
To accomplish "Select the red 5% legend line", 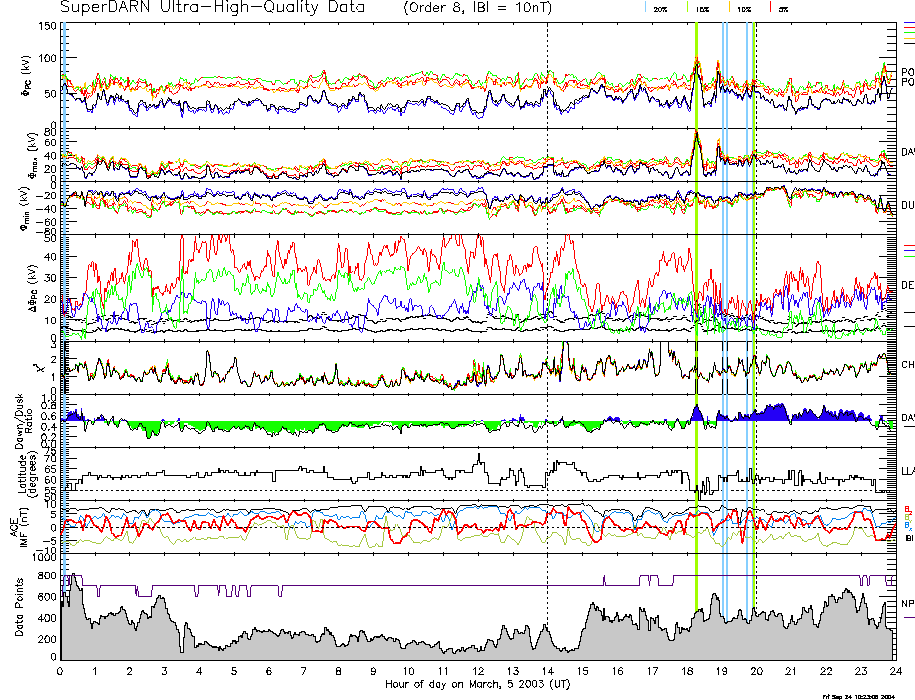I will click(x=771, y=8).
